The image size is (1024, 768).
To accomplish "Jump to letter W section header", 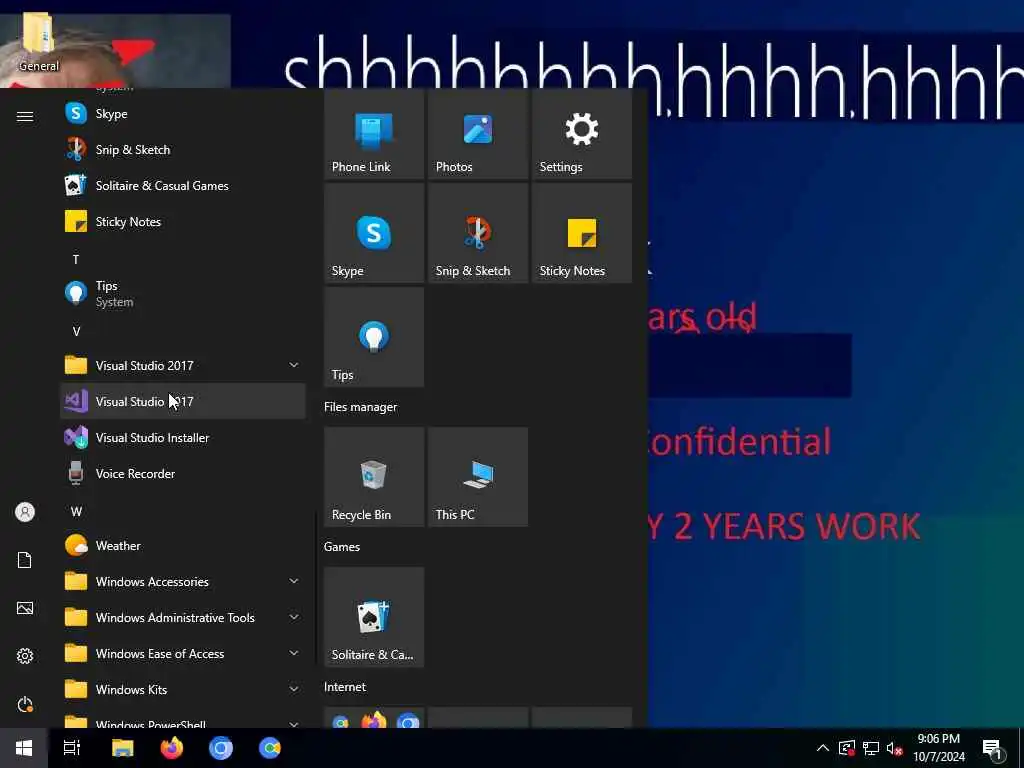I will pos(76,511).
